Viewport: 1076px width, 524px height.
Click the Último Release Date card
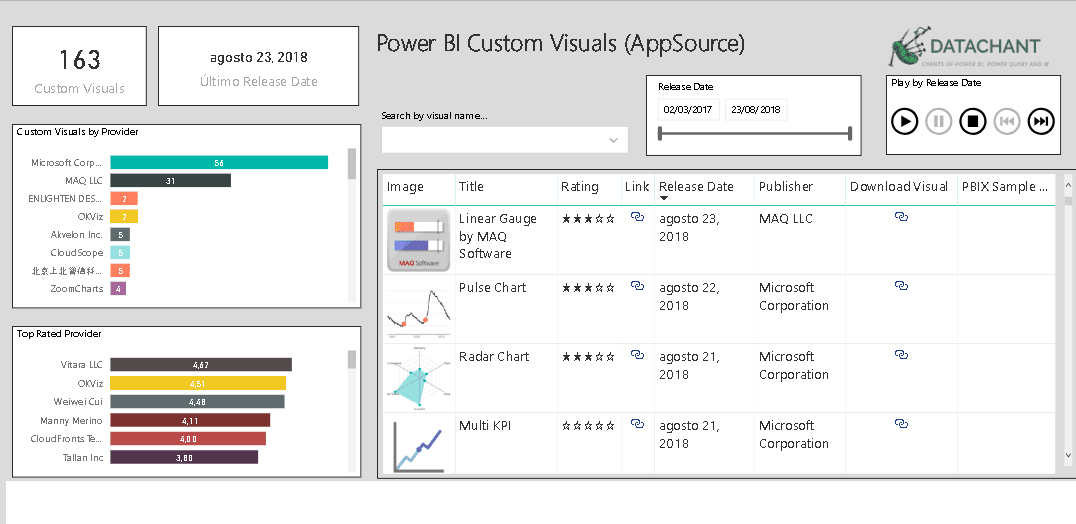click(259, 67)
